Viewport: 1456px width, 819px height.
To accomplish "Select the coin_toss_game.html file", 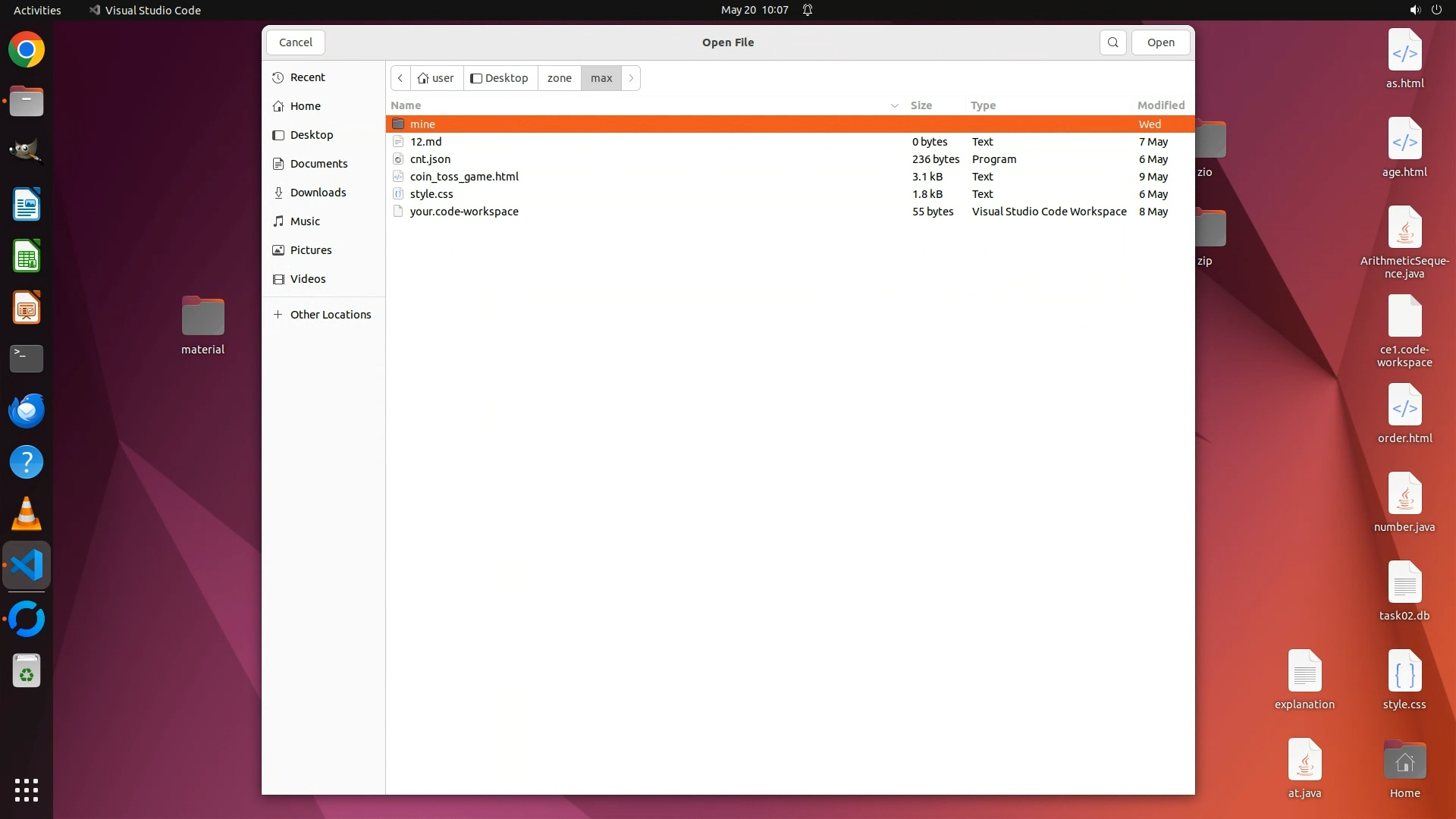I will coord(464,177).
